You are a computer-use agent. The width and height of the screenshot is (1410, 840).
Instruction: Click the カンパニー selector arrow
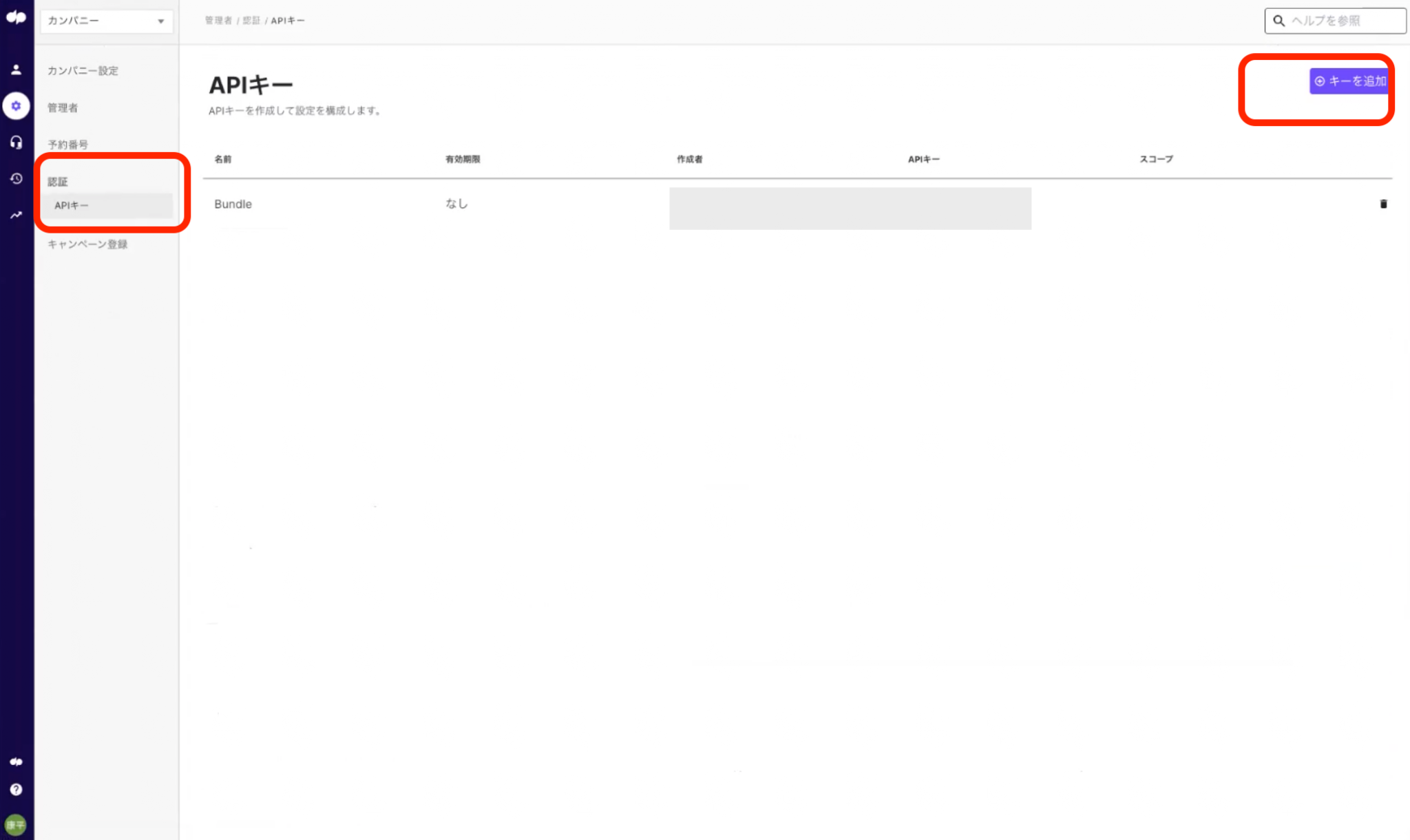tap(161, 21)
